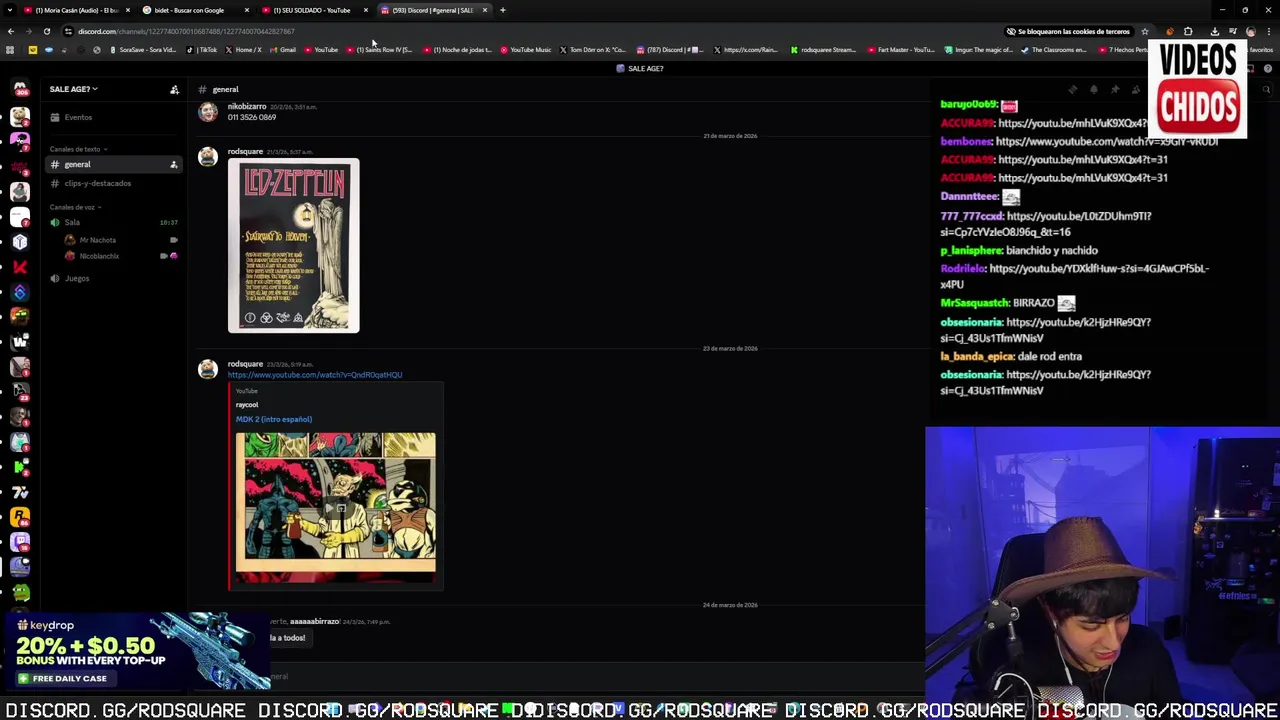Open the Eventos calendar entry

(x=78, y=117)
